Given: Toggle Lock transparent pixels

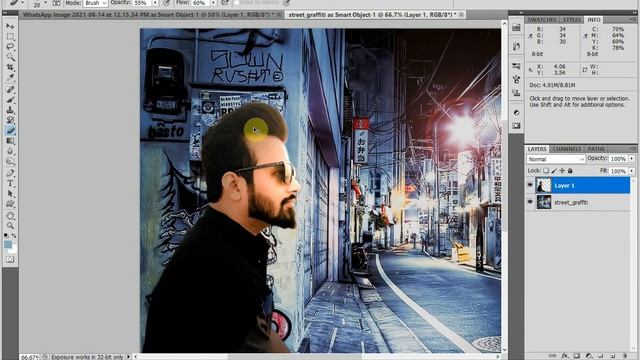Looking at the screenshot, I should pyautogui.click(x=546, y=171).
